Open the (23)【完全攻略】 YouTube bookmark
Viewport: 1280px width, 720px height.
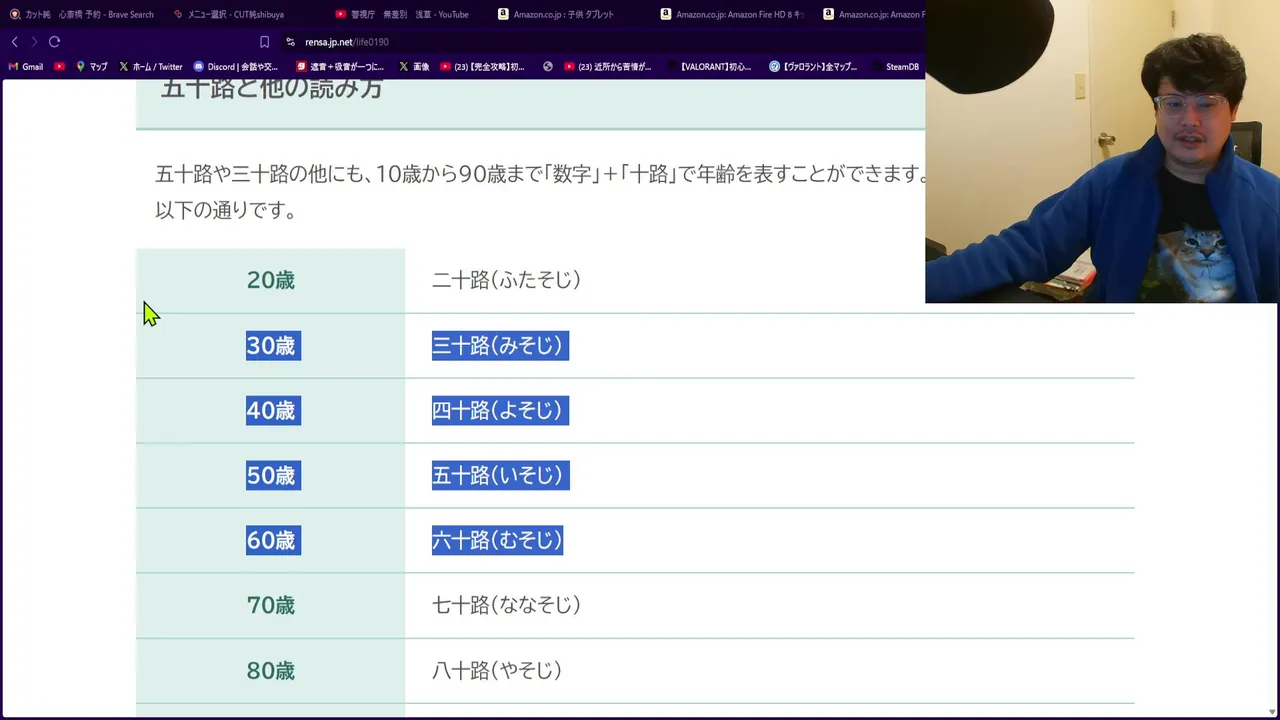[483, 67]
